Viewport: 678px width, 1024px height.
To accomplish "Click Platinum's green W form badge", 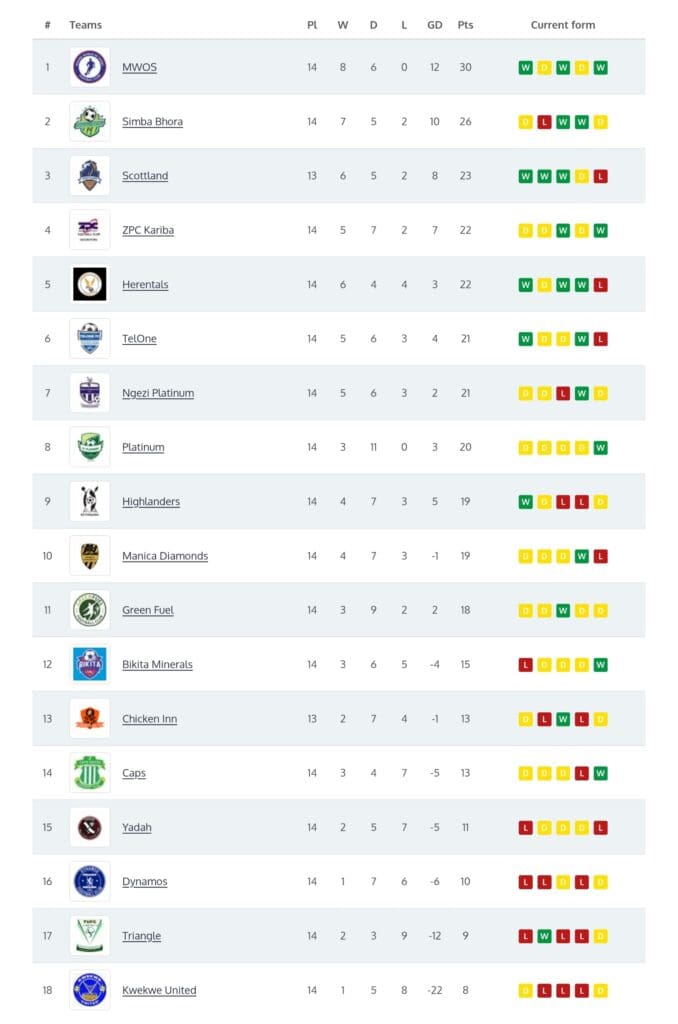I will [600, 447].
